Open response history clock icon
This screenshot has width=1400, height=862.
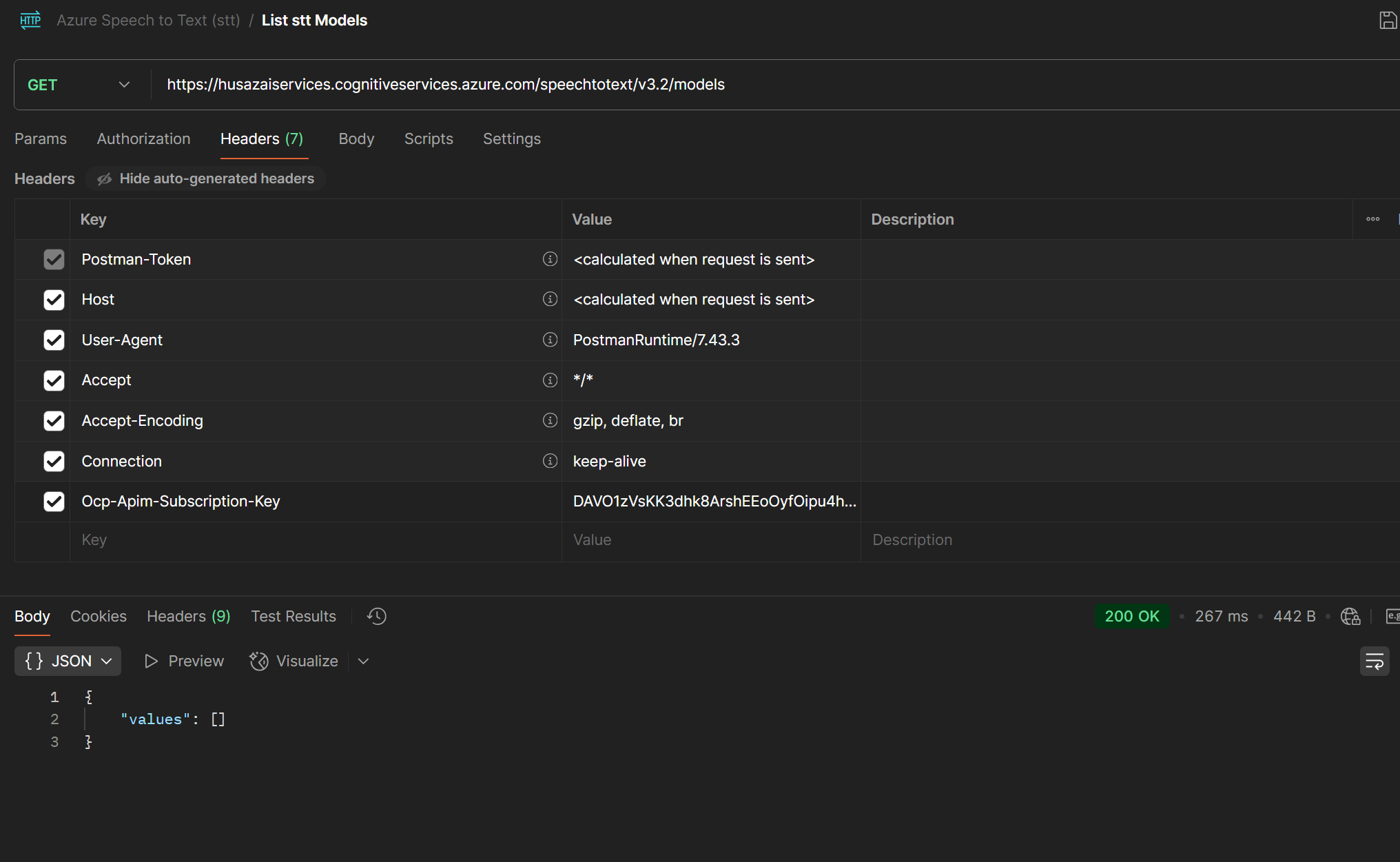[x=377, y=616]
